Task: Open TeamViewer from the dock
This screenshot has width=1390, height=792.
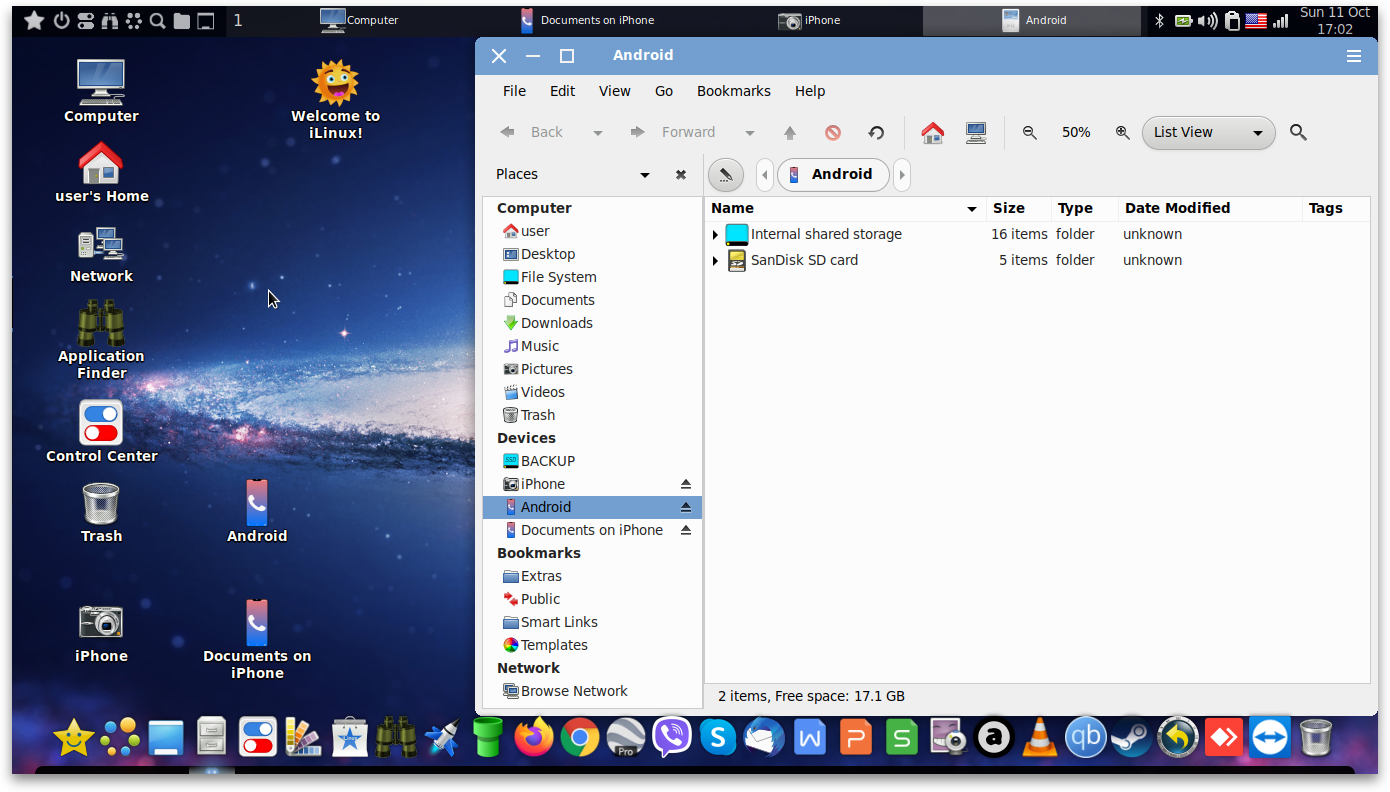Action: pos(1270,738)
